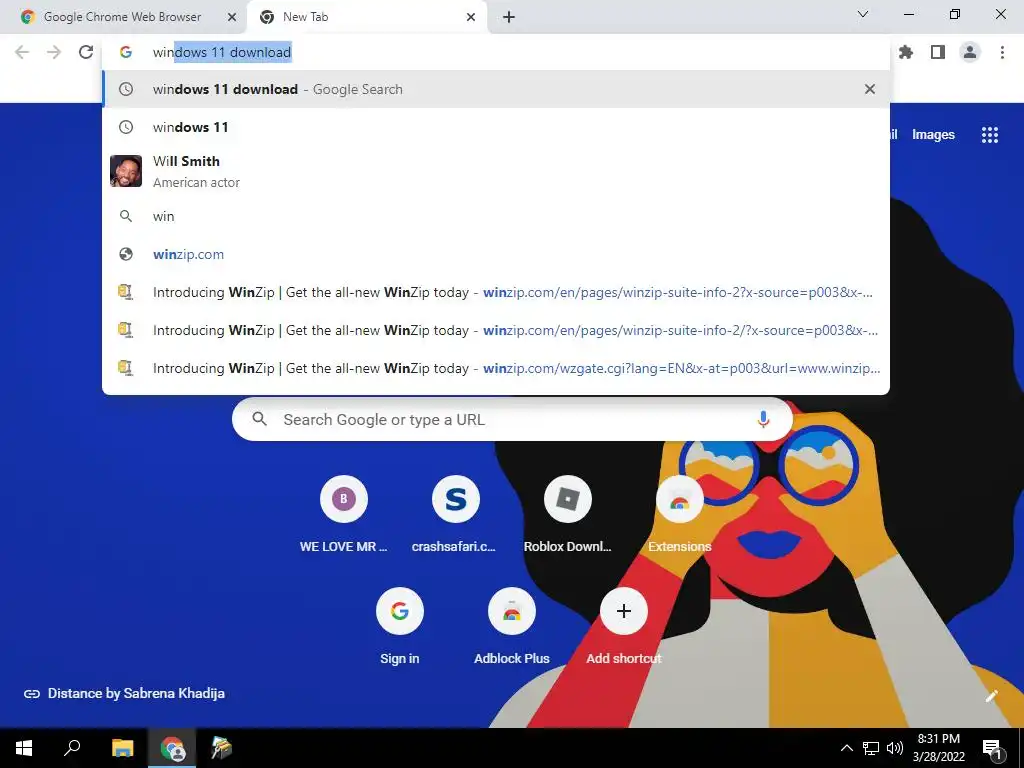Open the Sign in Google shortcut
The image size is (1024, 768).
tap(400, 628)
